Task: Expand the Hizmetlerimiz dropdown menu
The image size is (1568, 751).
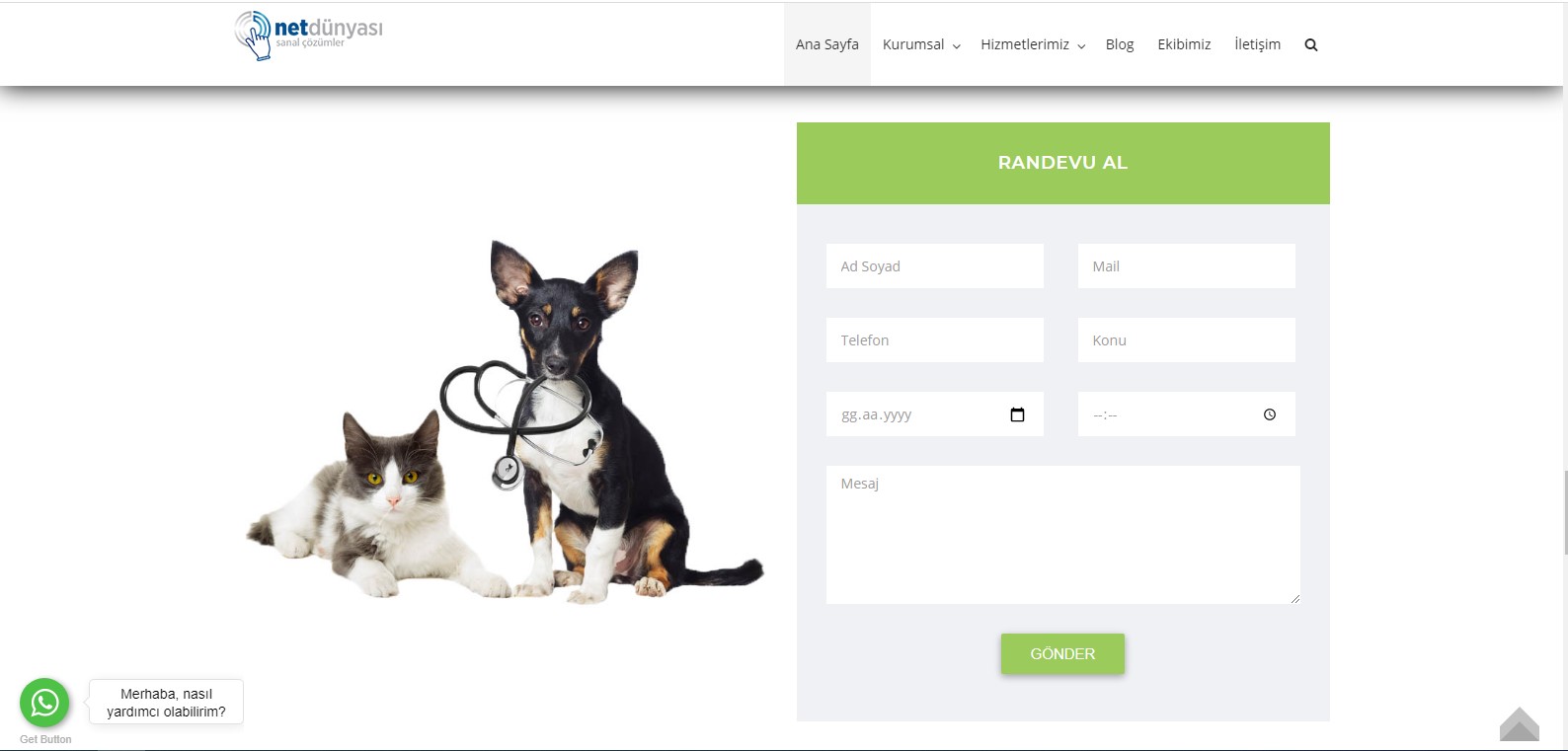Action: tap(1032, 44)
